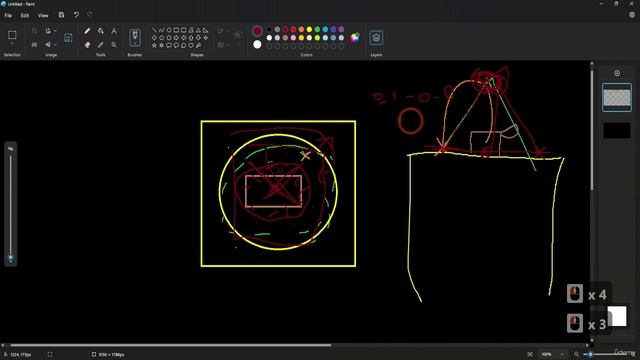
Task: Expand the Selection options arrow
Action: pos(12,44)
